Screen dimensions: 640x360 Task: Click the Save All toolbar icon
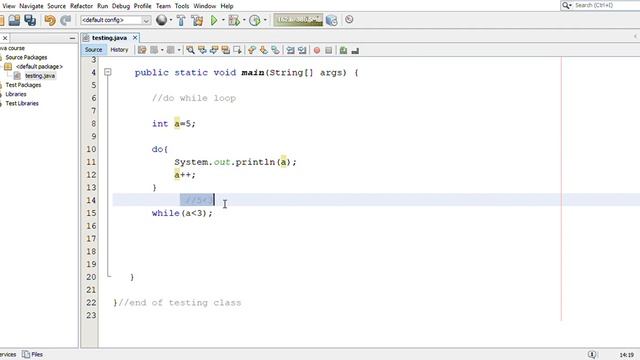(30, 20)
